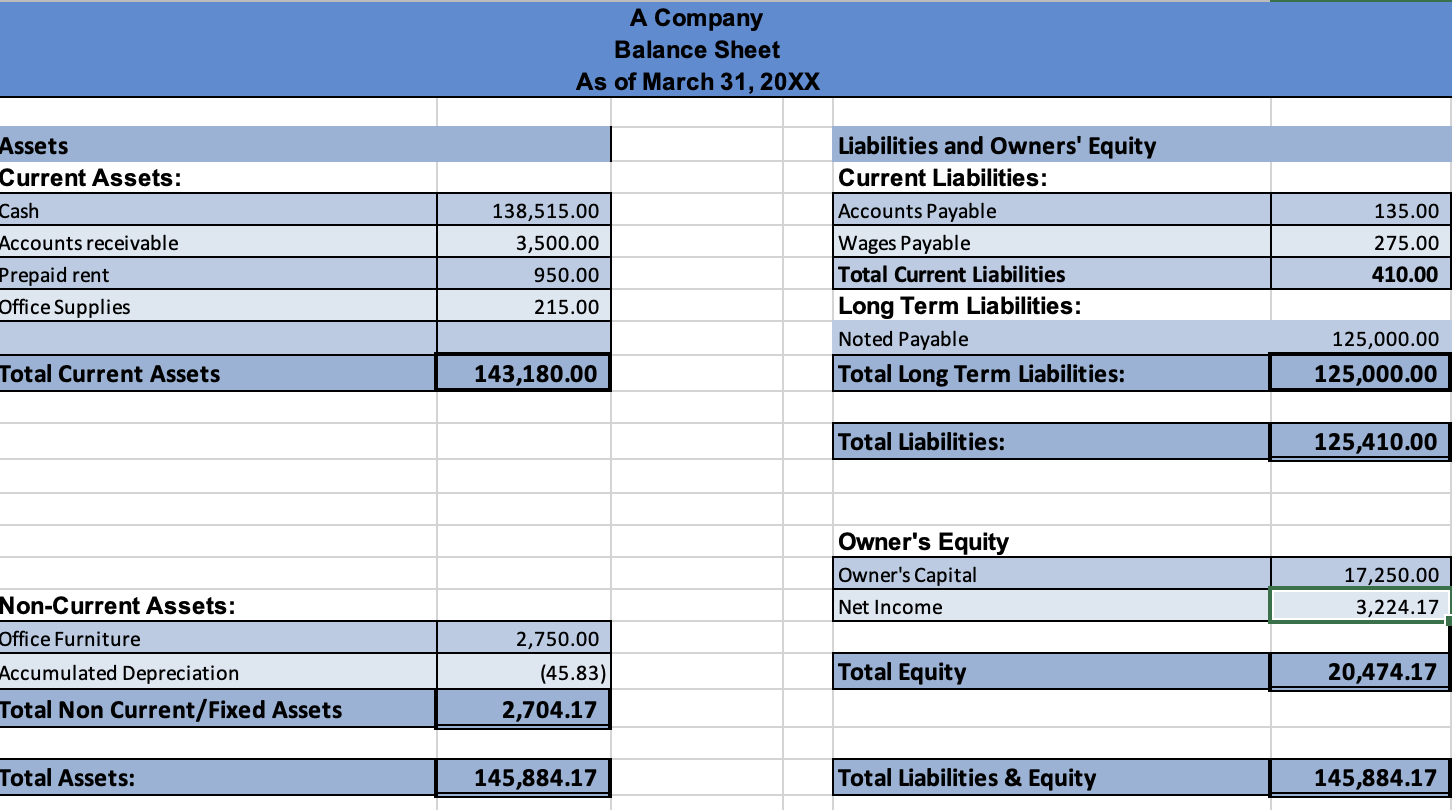Image resolution: width=1452 pixels, height=810 pixels.
Task: Select the Total Assets value 145,884.17
Action: click(x=523, y=777)
